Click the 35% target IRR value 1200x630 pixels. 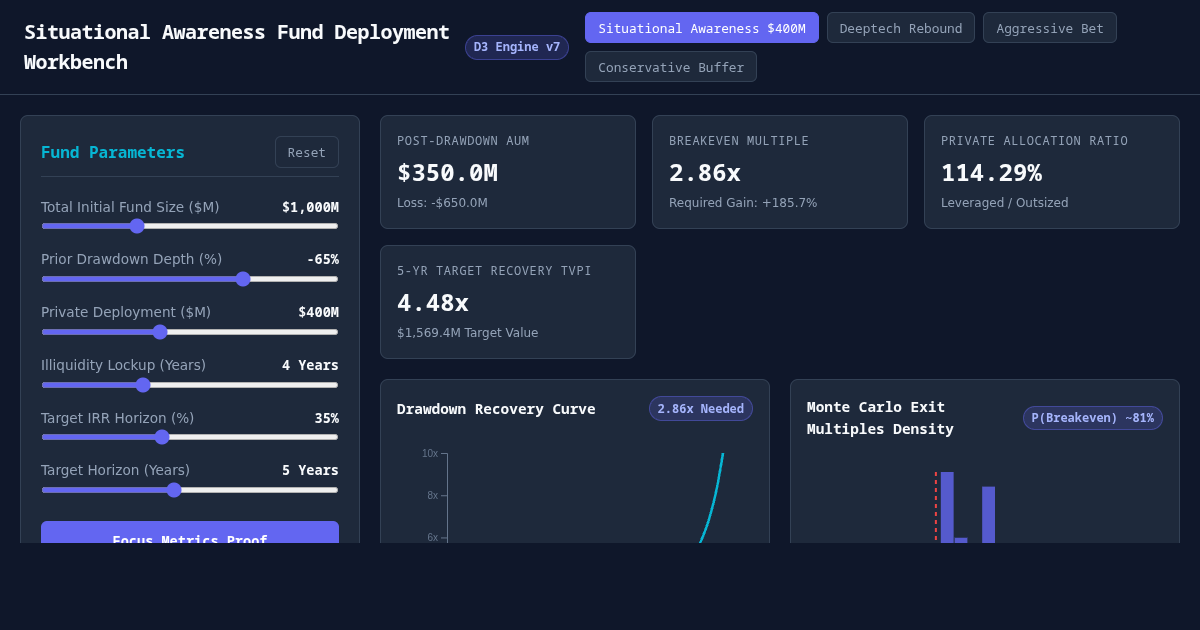pos(327,418)
